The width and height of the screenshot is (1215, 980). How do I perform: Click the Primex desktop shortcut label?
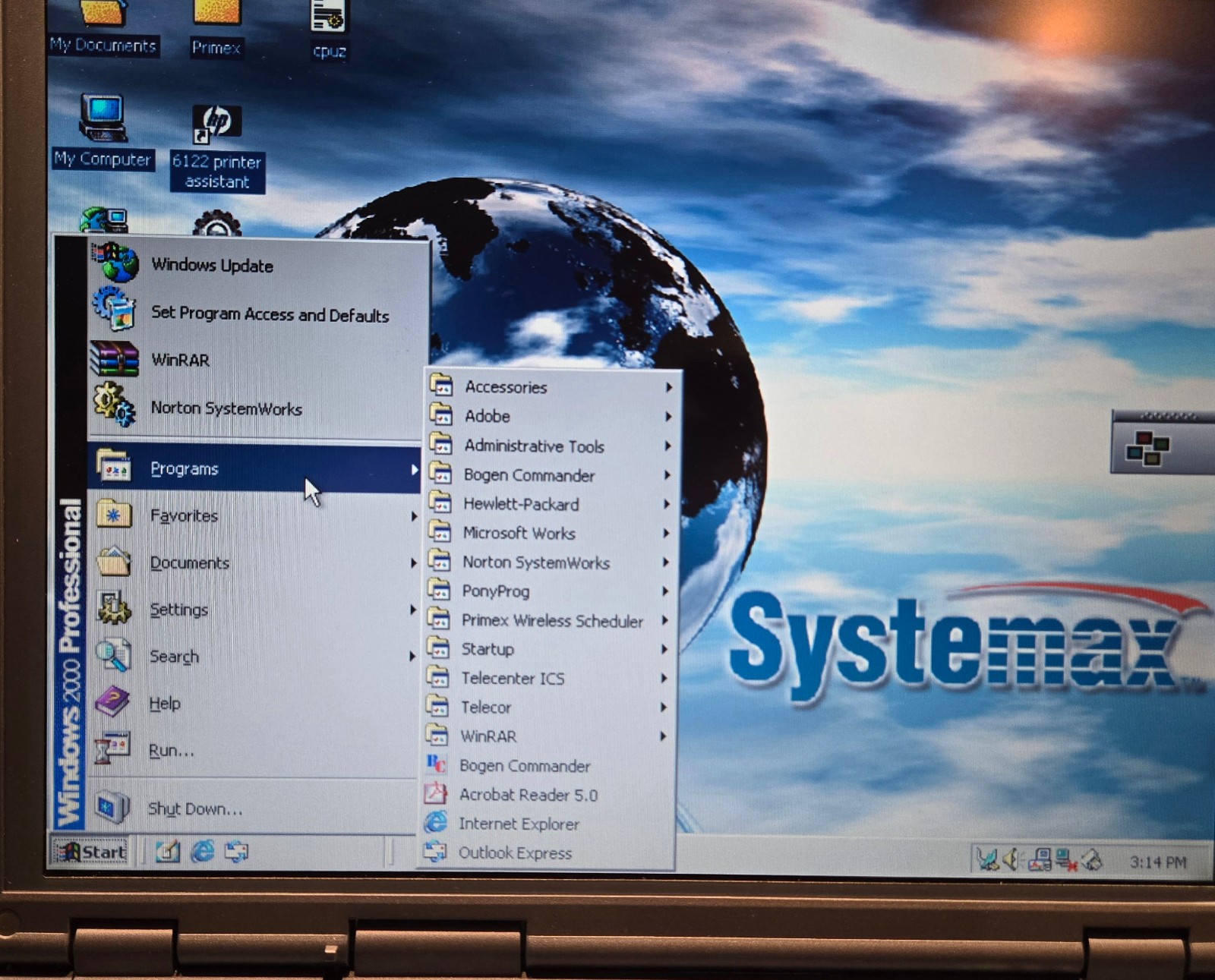(216, 47)
